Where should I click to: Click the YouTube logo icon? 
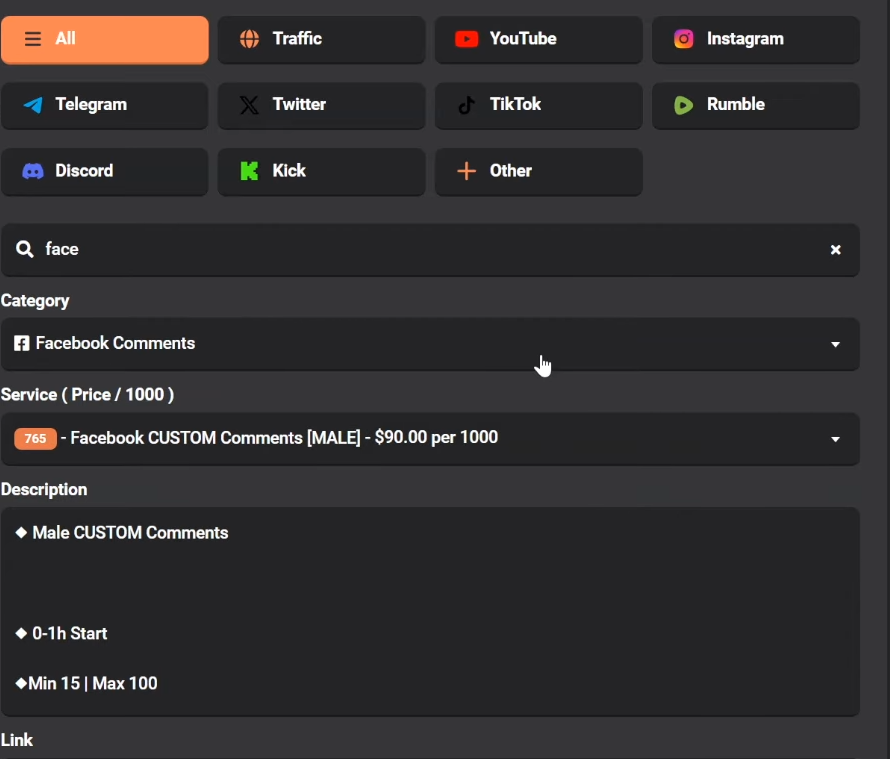pyautogui.click(x=466, y=39)
